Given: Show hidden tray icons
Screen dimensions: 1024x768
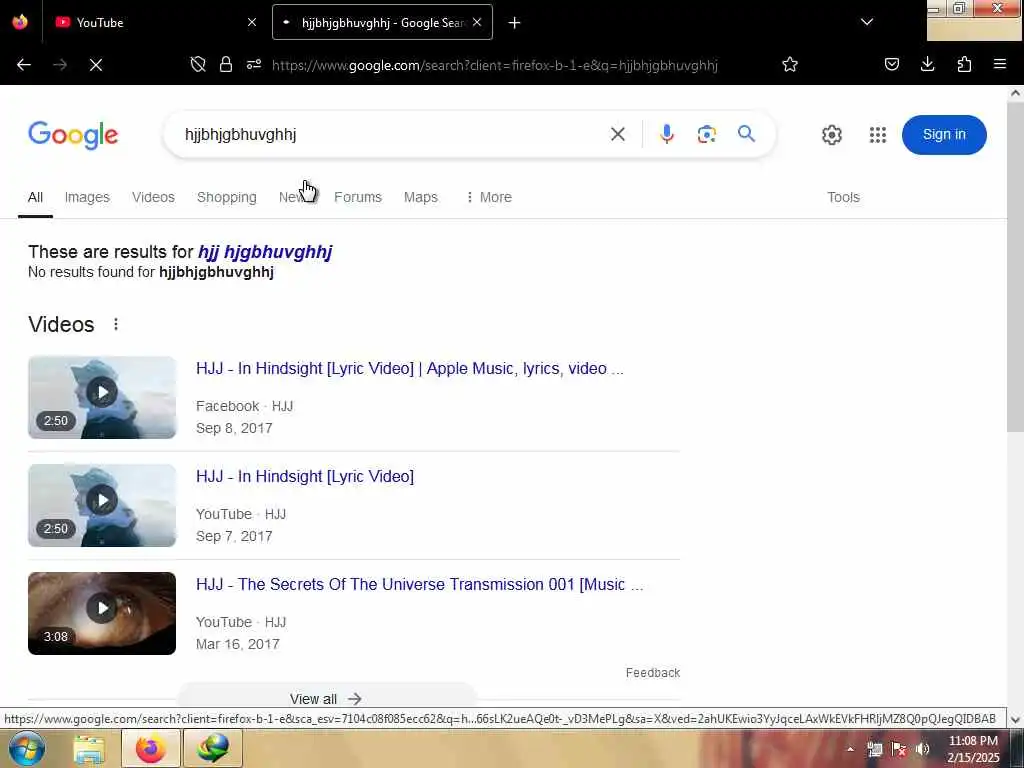Looking at the screenshot, I should tap(850, 749).
